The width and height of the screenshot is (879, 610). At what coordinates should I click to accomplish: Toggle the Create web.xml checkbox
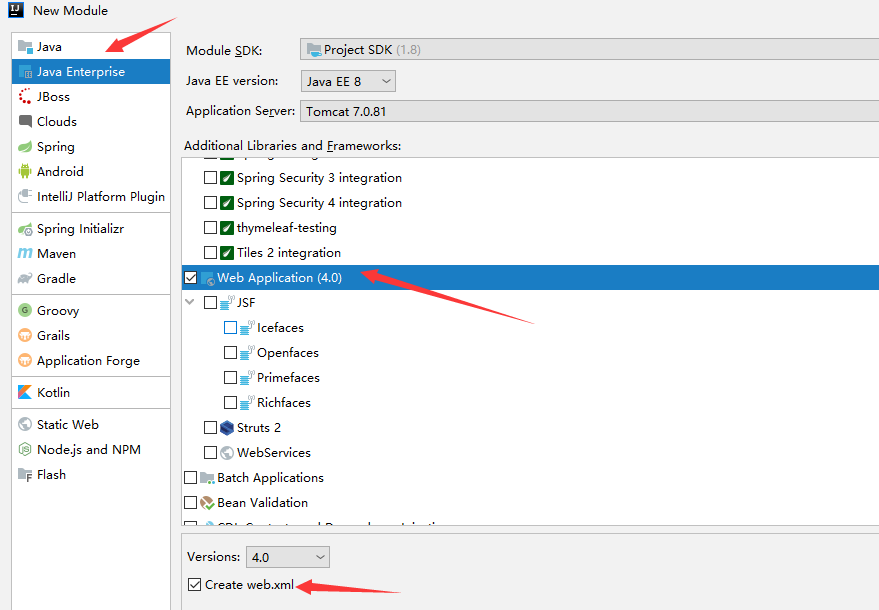point(195,585)
